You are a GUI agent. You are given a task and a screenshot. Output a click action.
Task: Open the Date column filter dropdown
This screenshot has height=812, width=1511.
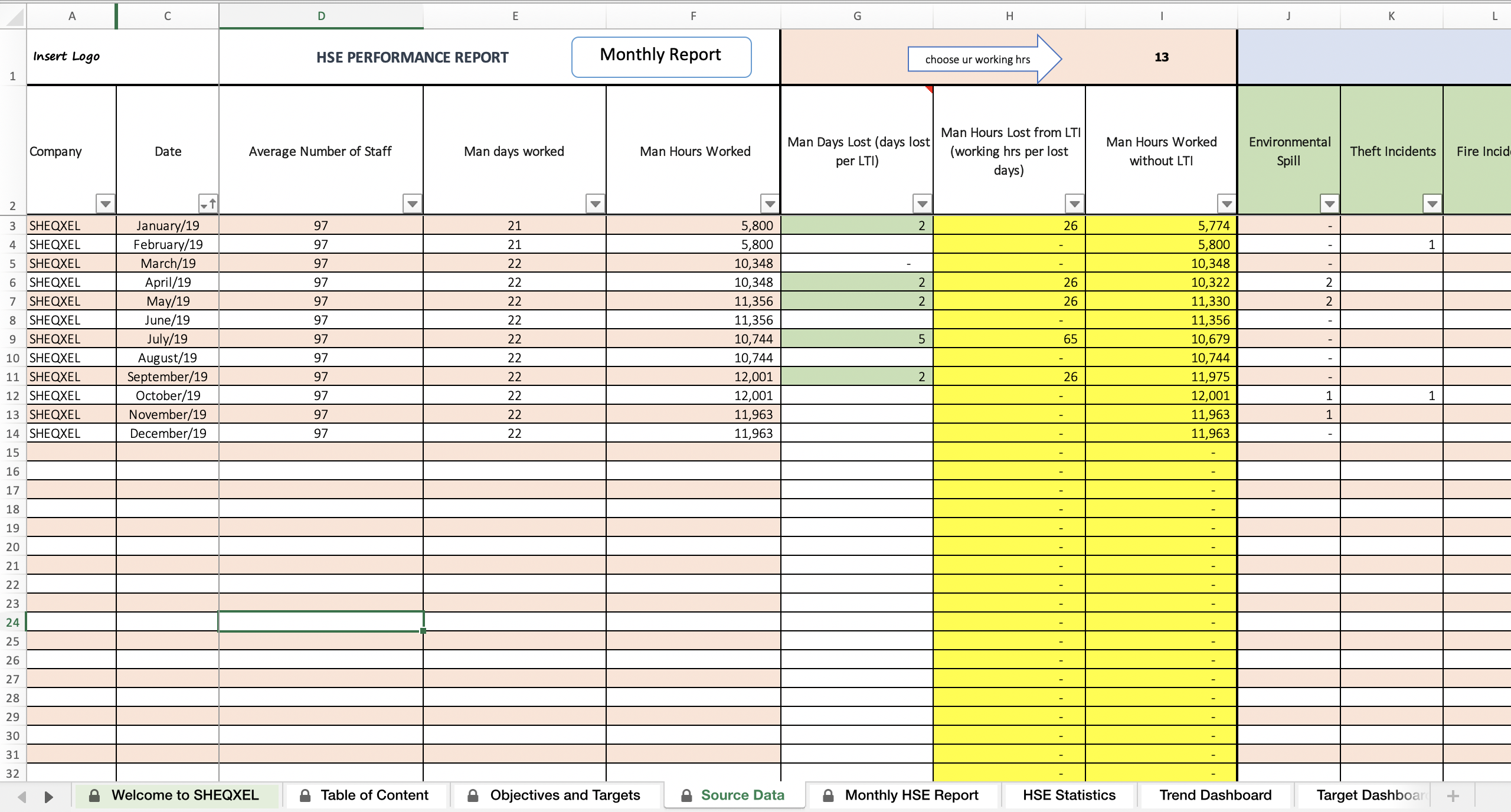point(207,204)
